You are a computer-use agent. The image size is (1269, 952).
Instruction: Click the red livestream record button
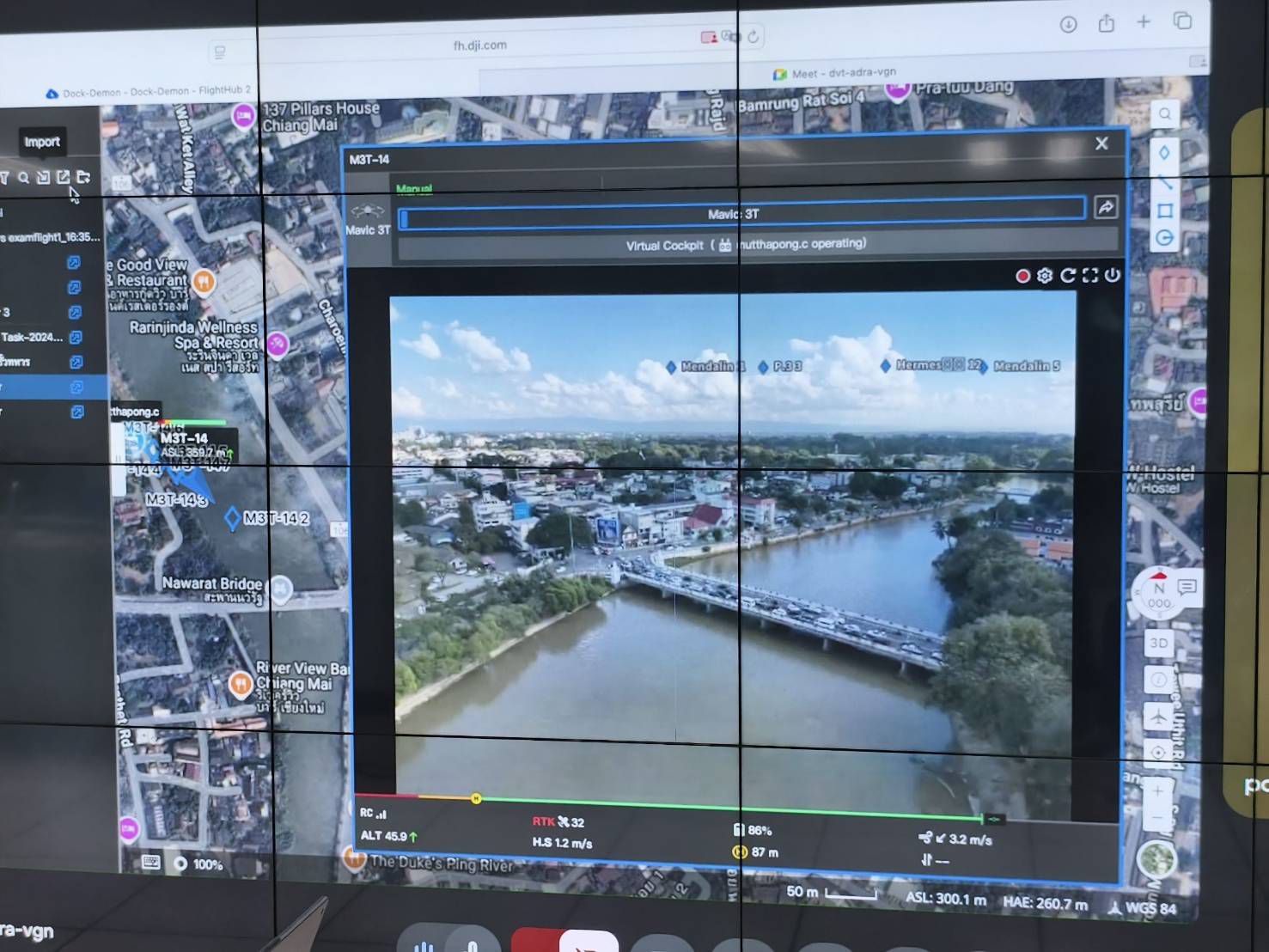1022,276
